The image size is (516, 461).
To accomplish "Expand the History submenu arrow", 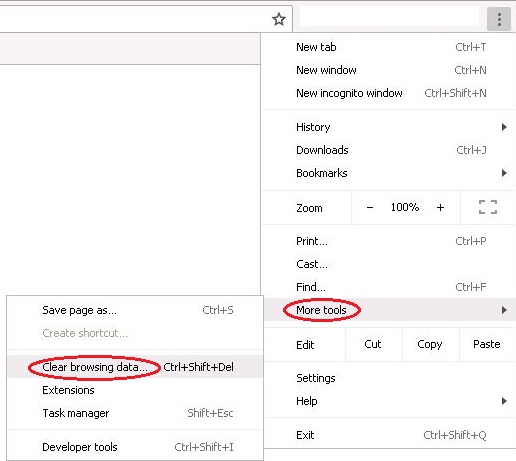I will click(504, 127).
